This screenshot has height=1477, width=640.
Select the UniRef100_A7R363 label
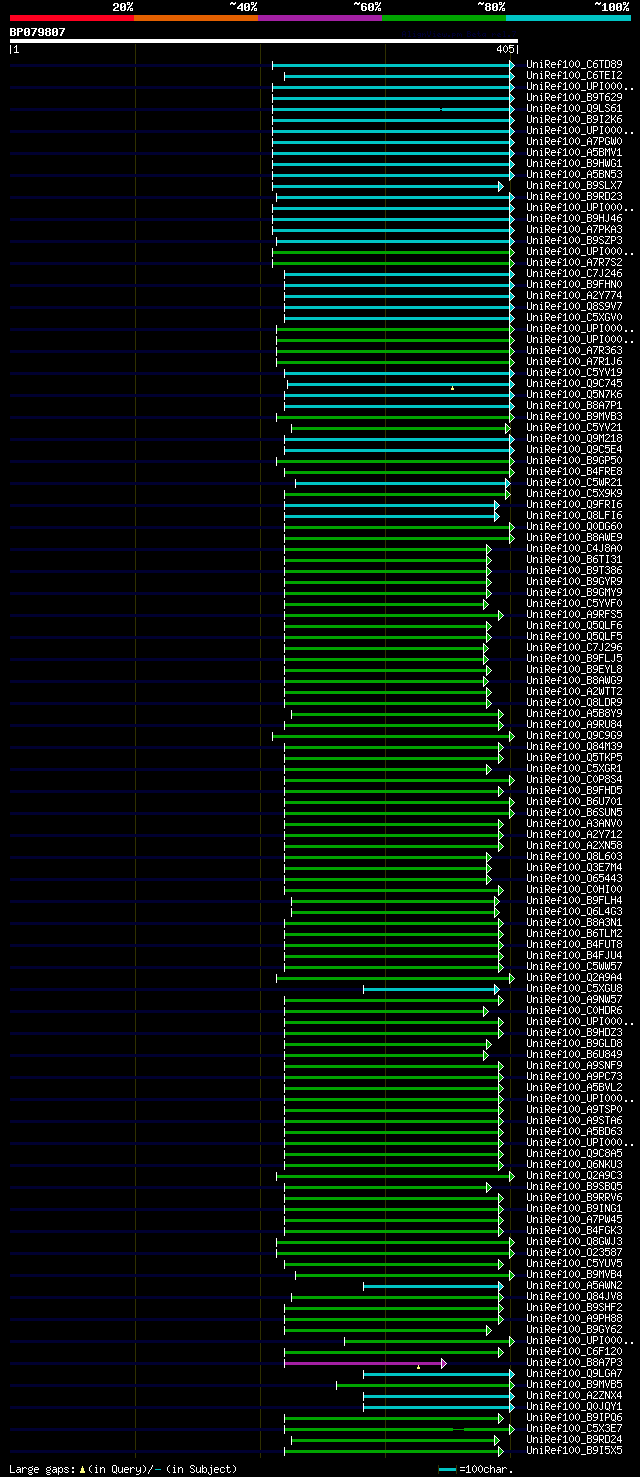[x=573, y=350]
